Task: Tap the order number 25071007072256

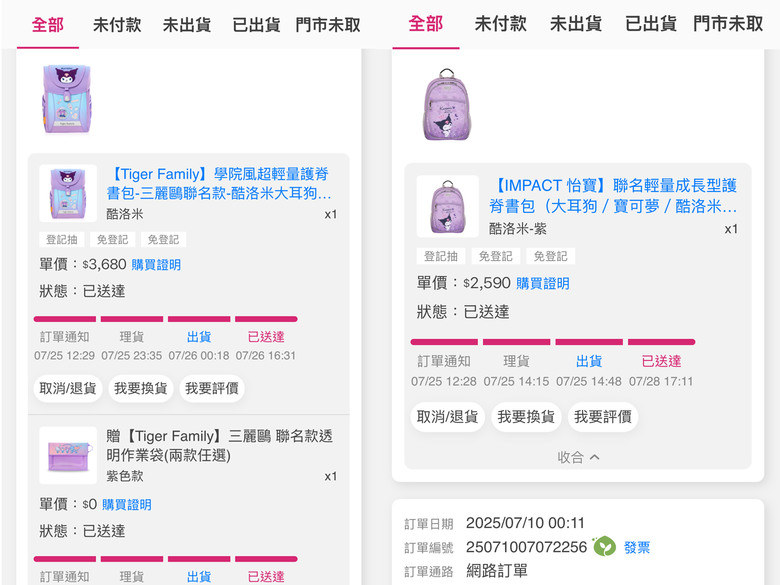Action: [x=526, y=547]
